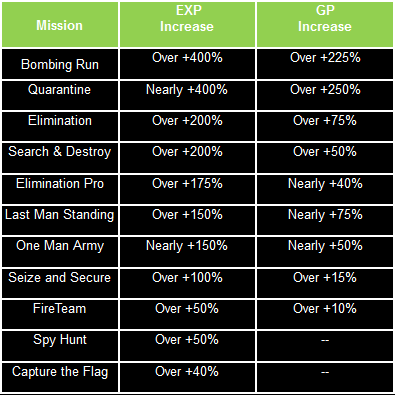Click the GP Increase header cell
395x395 pixels.
(x=325, y=25)
